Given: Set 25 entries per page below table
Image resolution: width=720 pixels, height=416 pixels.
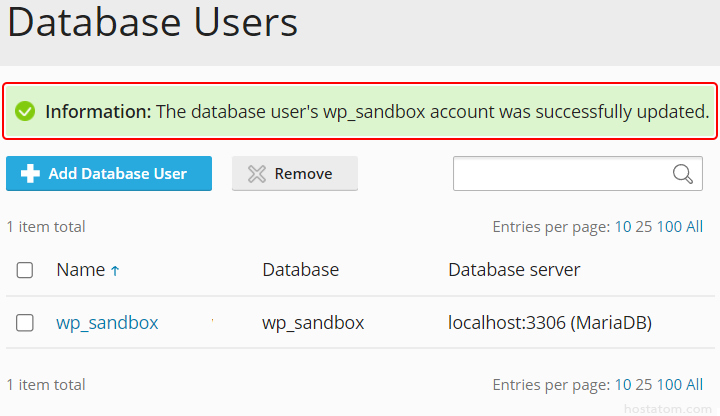Looking at the screenshot, I should point(644,385).
